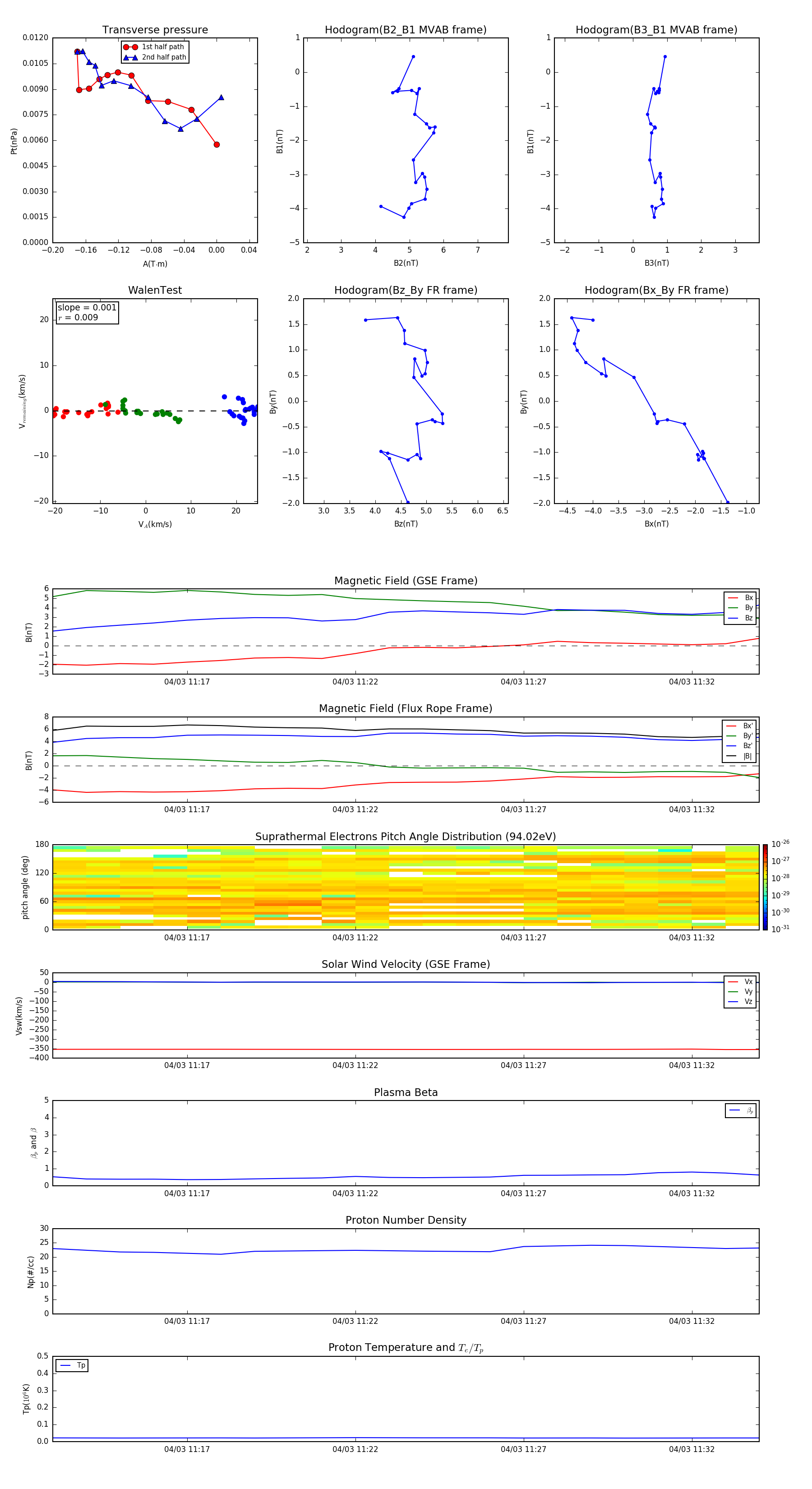The height and width of the screenshot is (1489, 812).
Task: Click the 'pitch angle (deg)' axis label
Action: tap(25, 887)
